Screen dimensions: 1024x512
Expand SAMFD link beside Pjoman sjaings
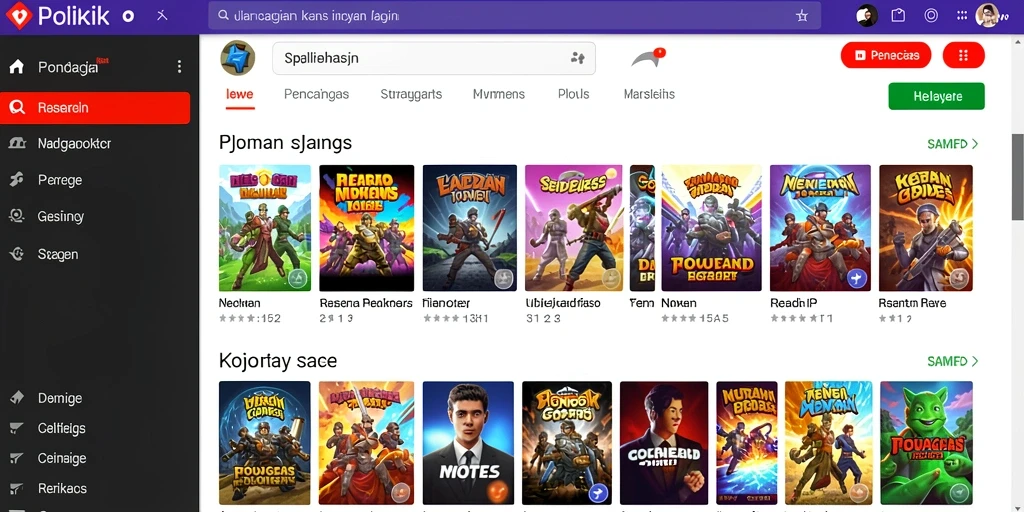pyautogui.click(x=952, y=144)
